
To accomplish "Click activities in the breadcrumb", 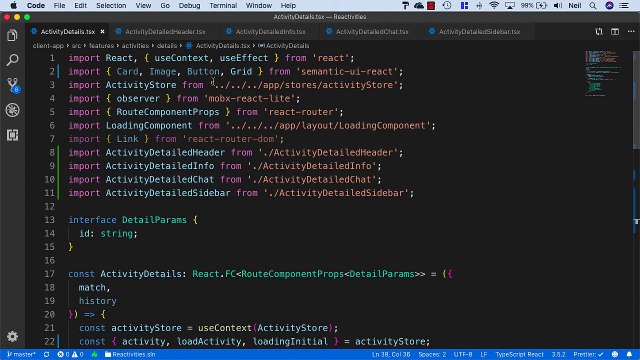I will (x=135, y=46).
